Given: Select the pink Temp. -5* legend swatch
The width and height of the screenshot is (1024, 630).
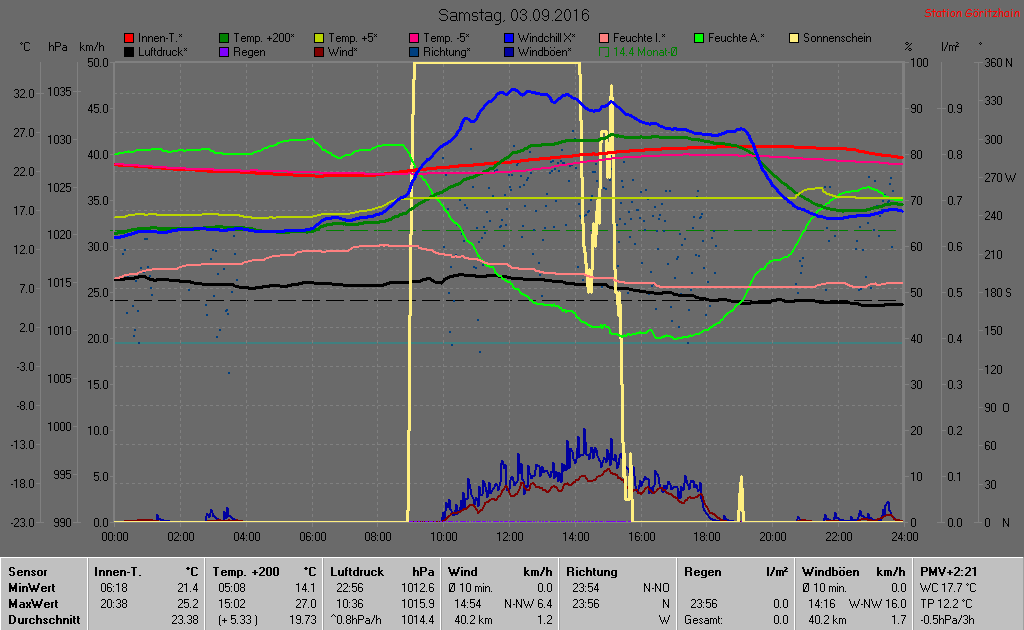Looking at the screenshot, I should [413, 39].
